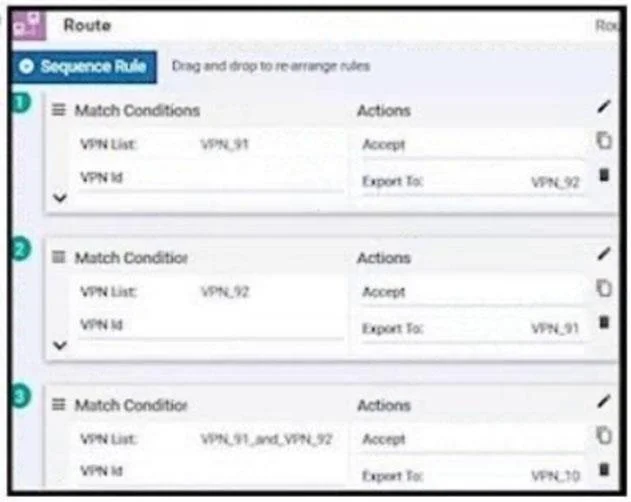The width and height of the screenshot is (631, 502).
Task: Delete rule 1 with trash icon
Action: point(604,175)
